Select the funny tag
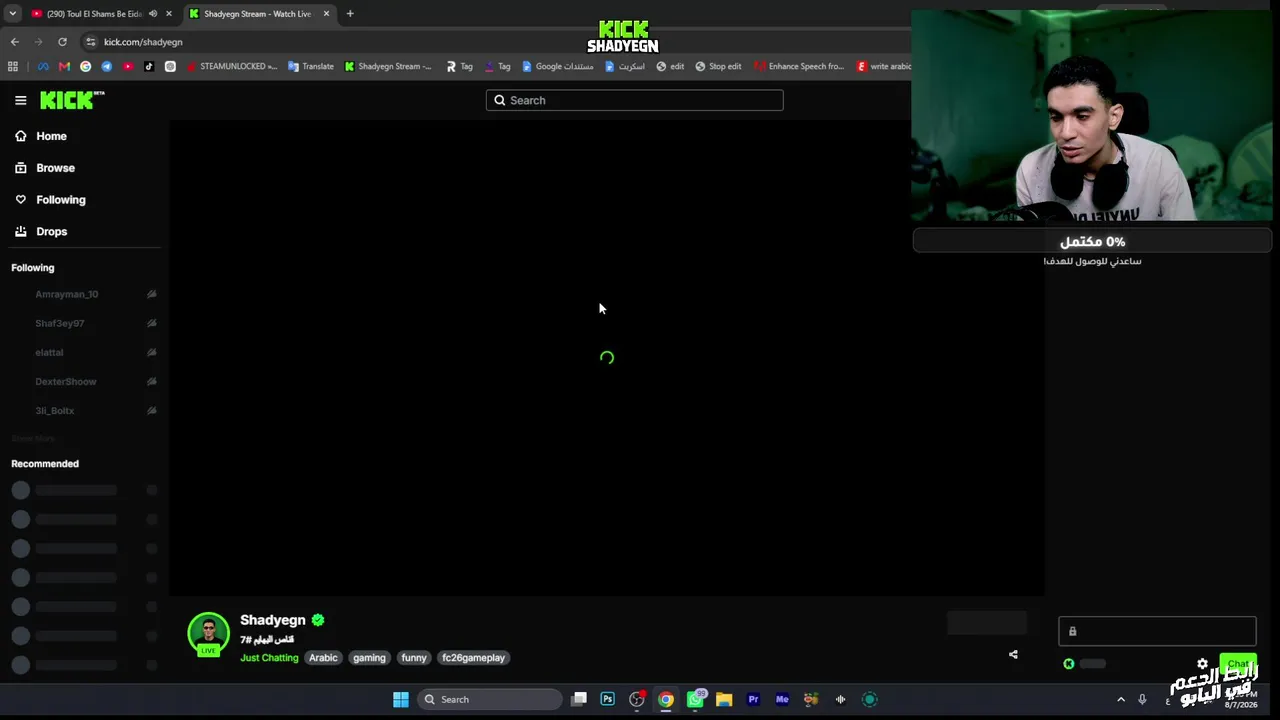 coord(414,658)
